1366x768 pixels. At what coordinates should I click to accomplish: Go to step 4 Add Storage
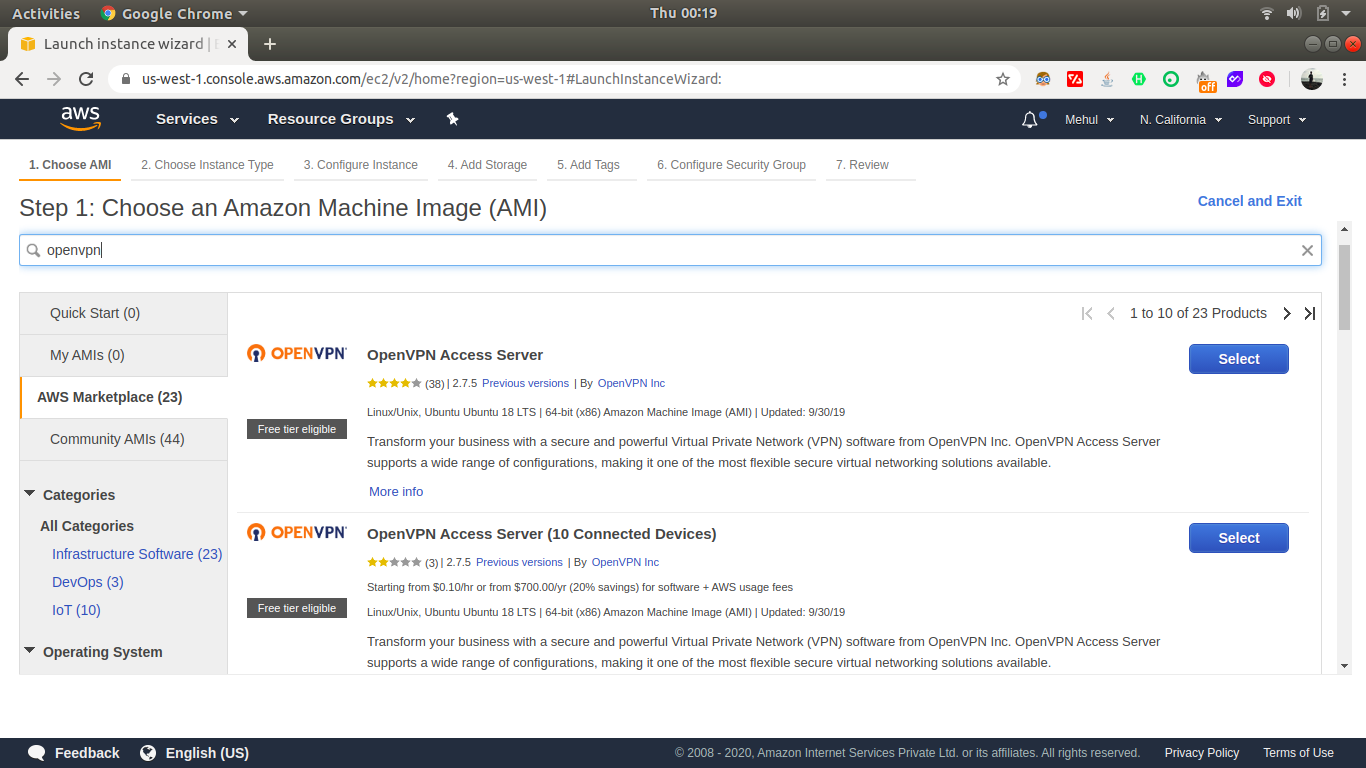[487, 165]
